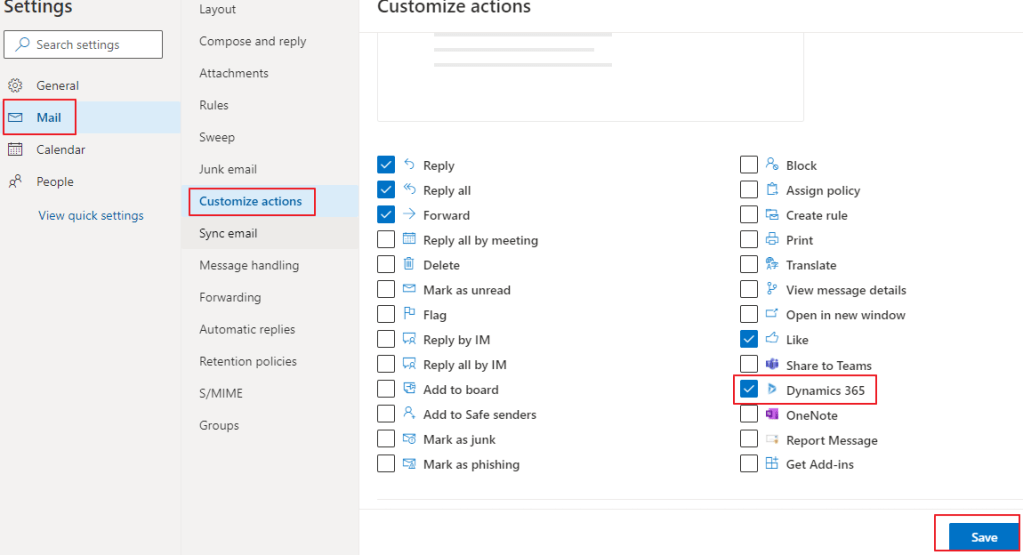Click the Flag icon
The width and height of the screenshot is (1023, 555).
point(409,315)
